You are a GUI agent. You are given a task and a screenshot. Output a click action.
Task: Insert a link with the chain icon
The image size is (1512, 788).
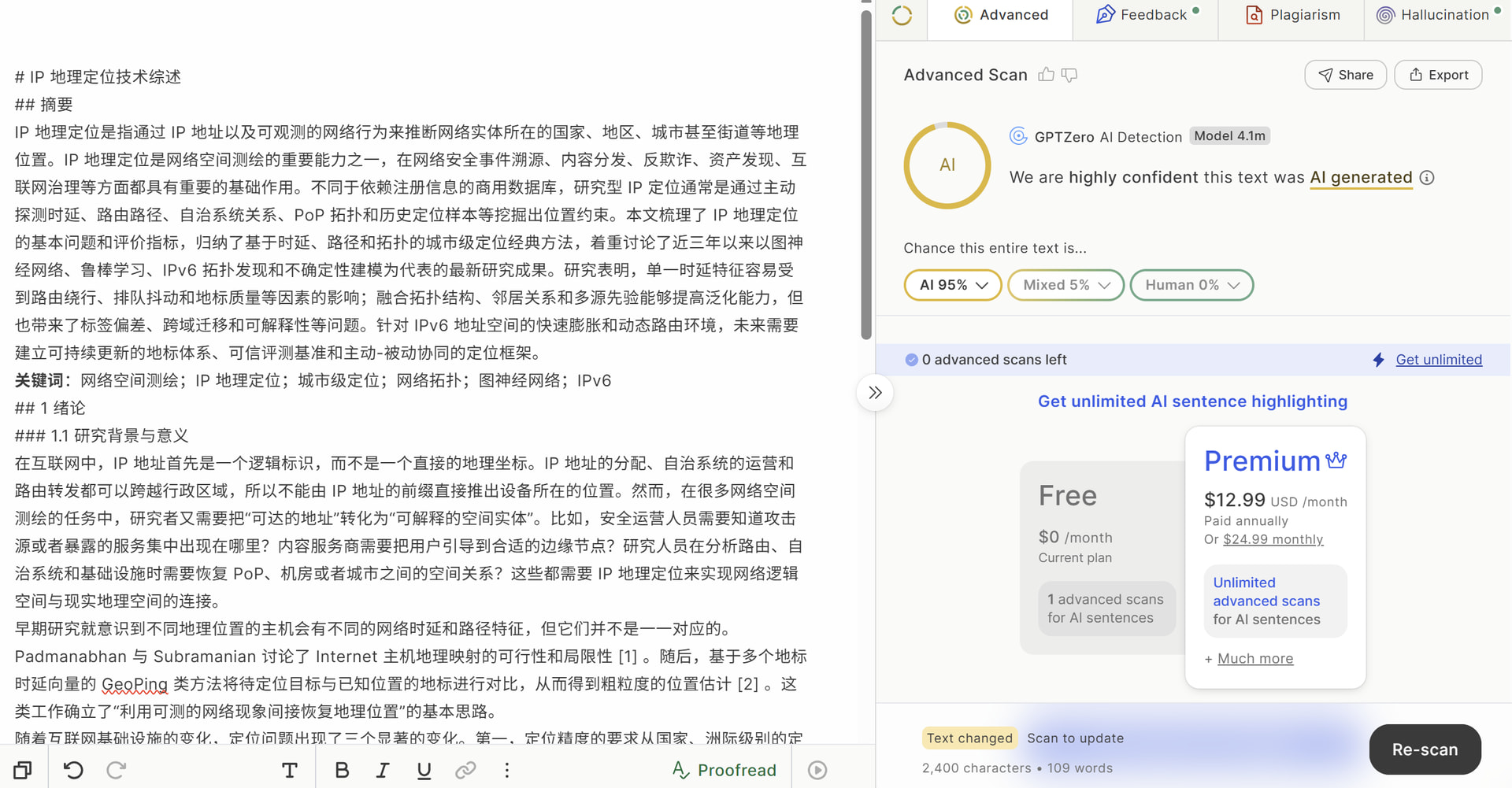point(465,770)
